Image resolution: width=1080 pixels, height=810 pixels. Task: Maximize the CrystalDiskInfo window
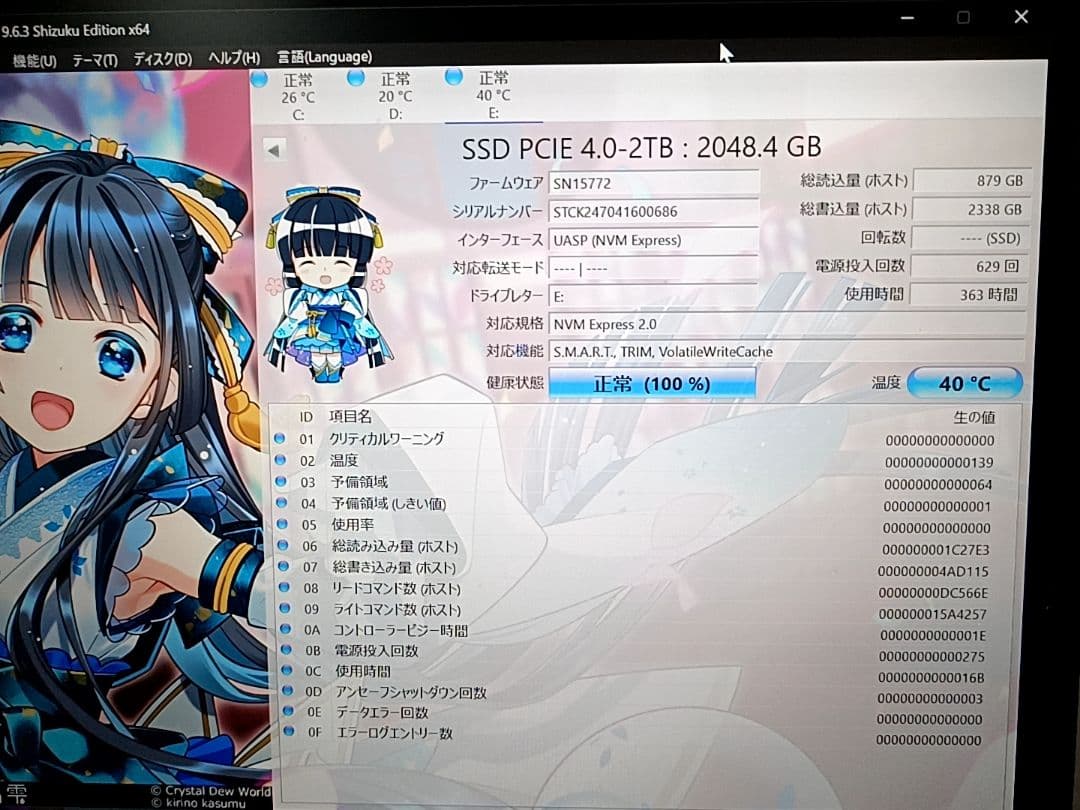[x=964, y=17]
